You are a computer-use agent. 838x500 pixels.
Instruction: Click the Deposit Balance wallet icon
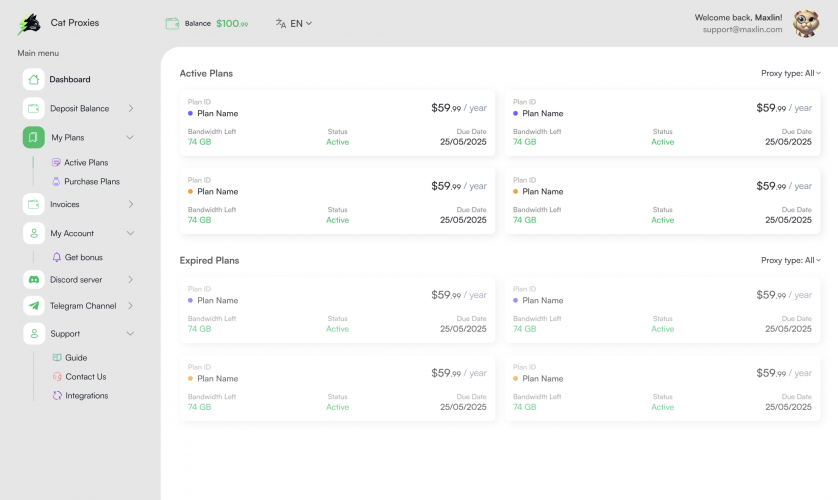pos(34,108)
